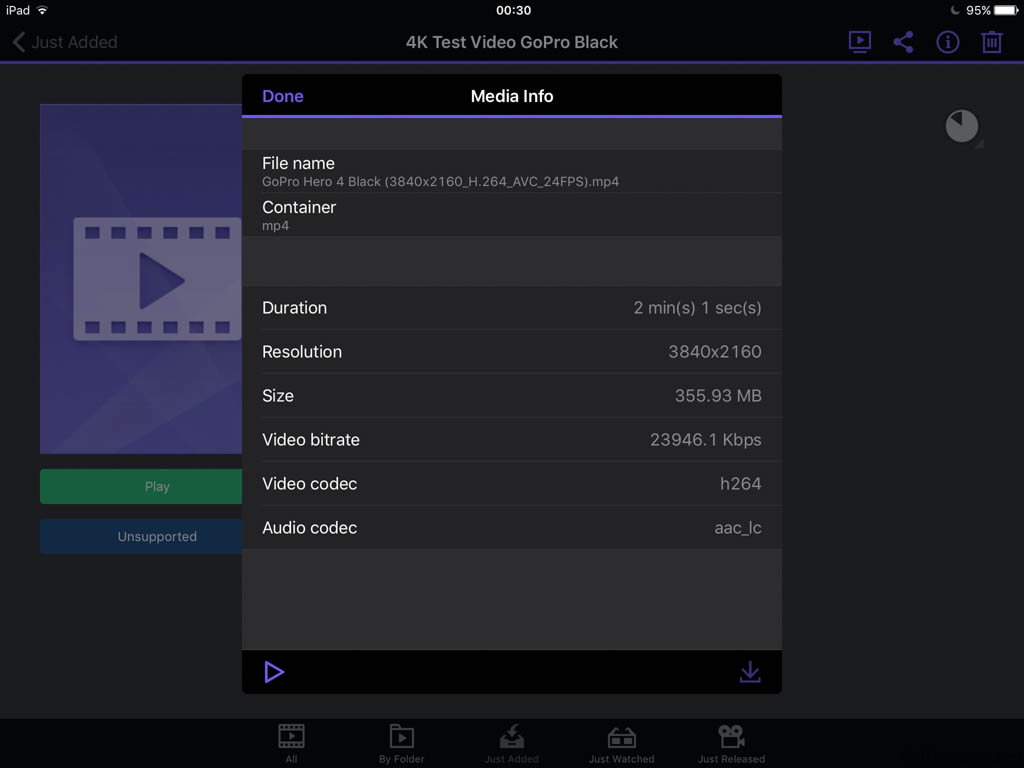Tap the Video bitrate value 23946.1 Kbps

pos(705,440)
